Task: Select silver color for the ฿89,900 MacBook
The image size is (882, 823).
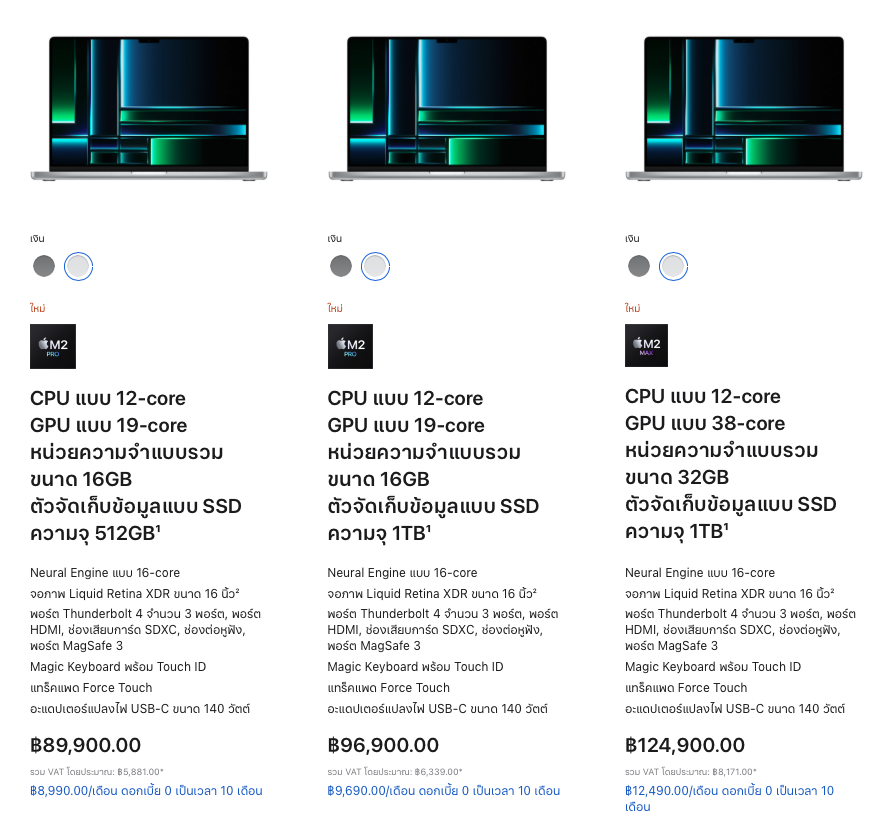Action: (78, 266)
